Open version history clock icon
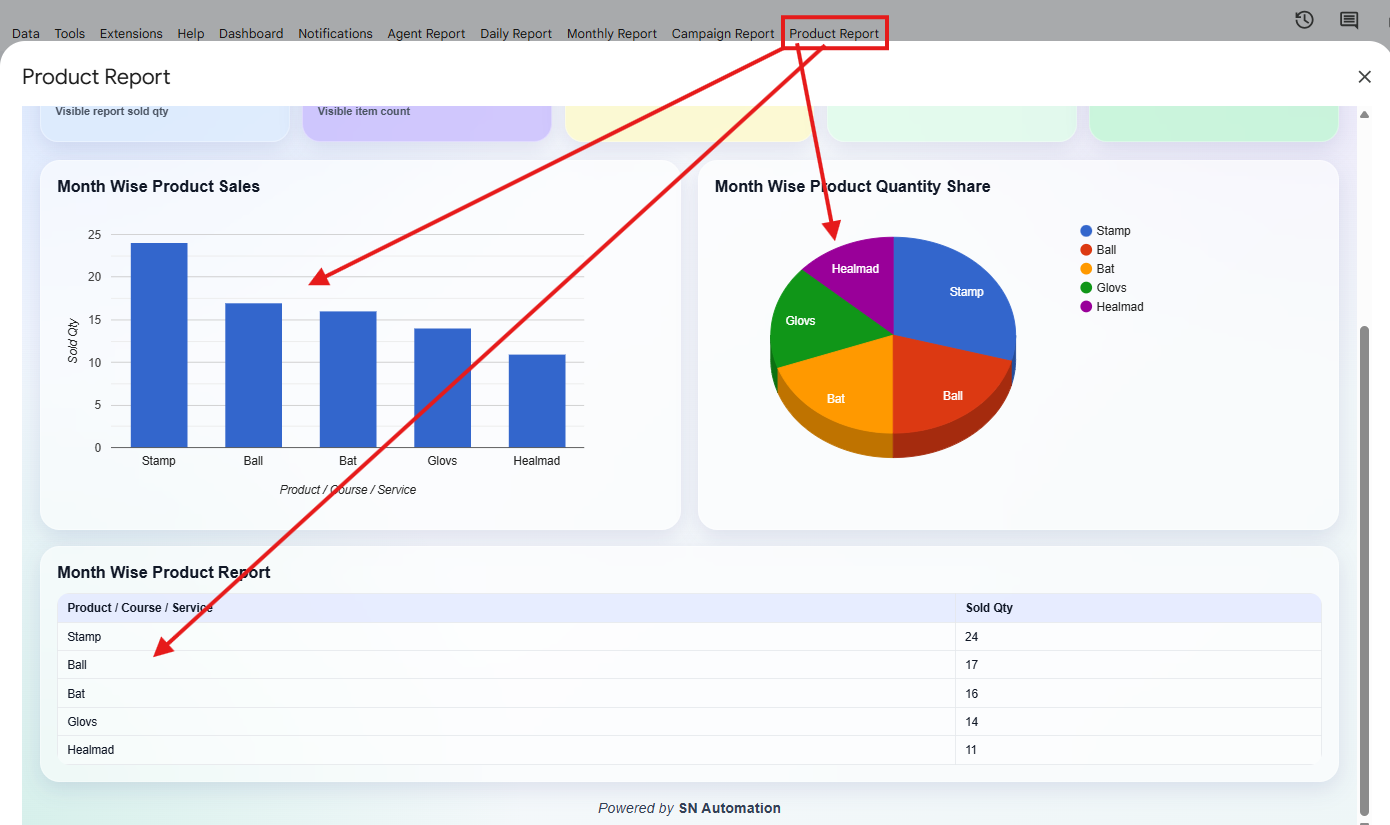This screenshot has height=825, width=1390. pyautogui.click(x=1304, y=19)
